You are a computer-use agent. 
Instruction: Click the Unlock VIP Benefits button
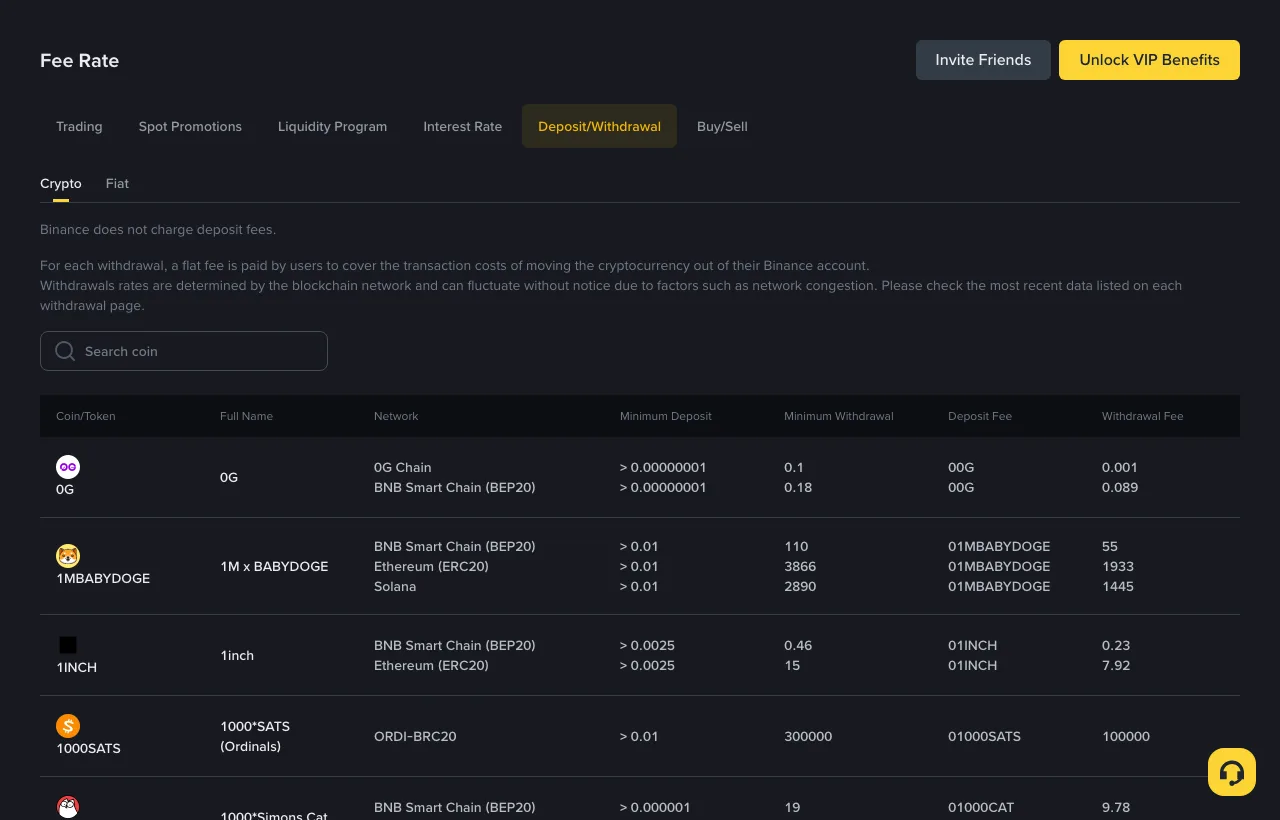(x=1149, y=60)
